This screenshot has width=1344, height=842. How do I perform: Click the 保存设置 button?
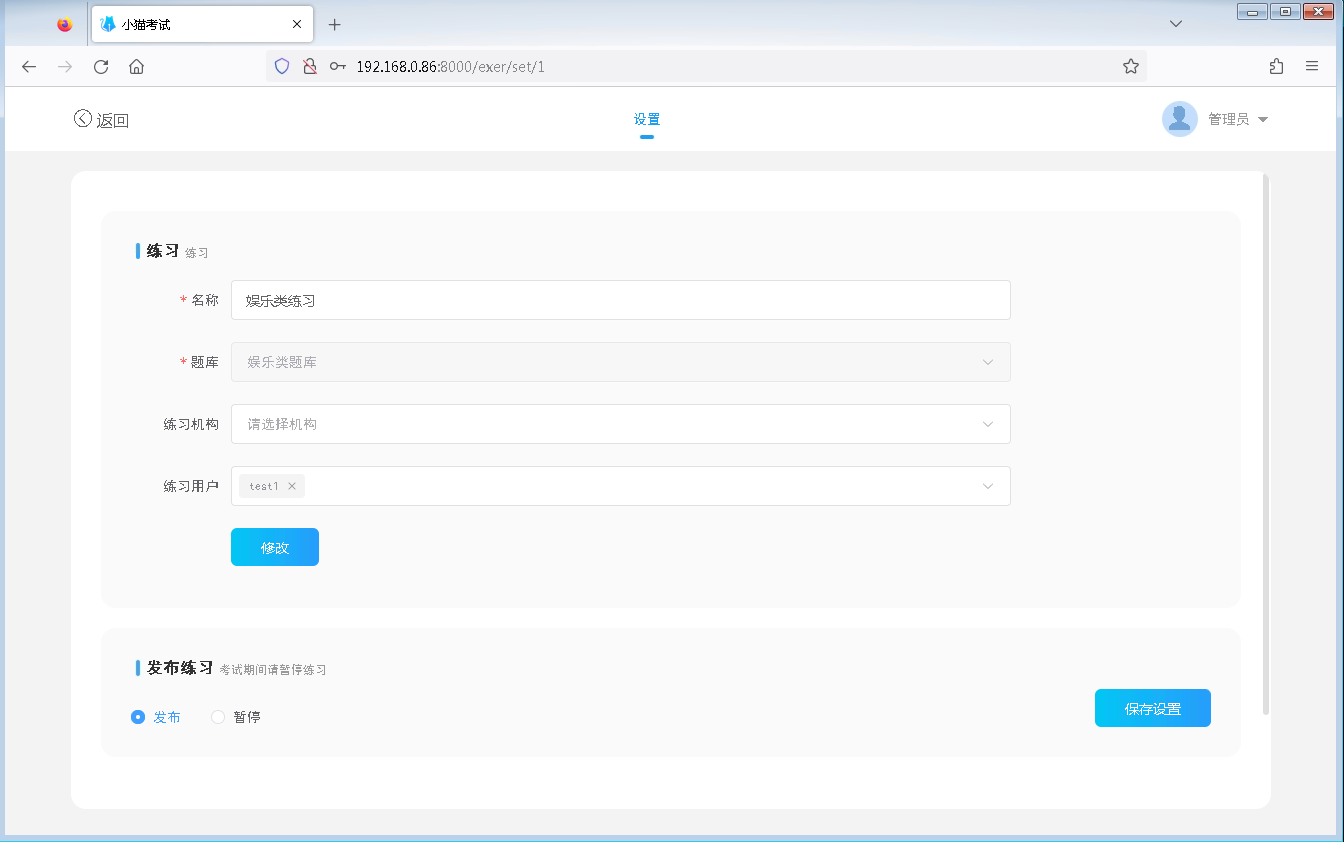click(x=1153, y=708)
